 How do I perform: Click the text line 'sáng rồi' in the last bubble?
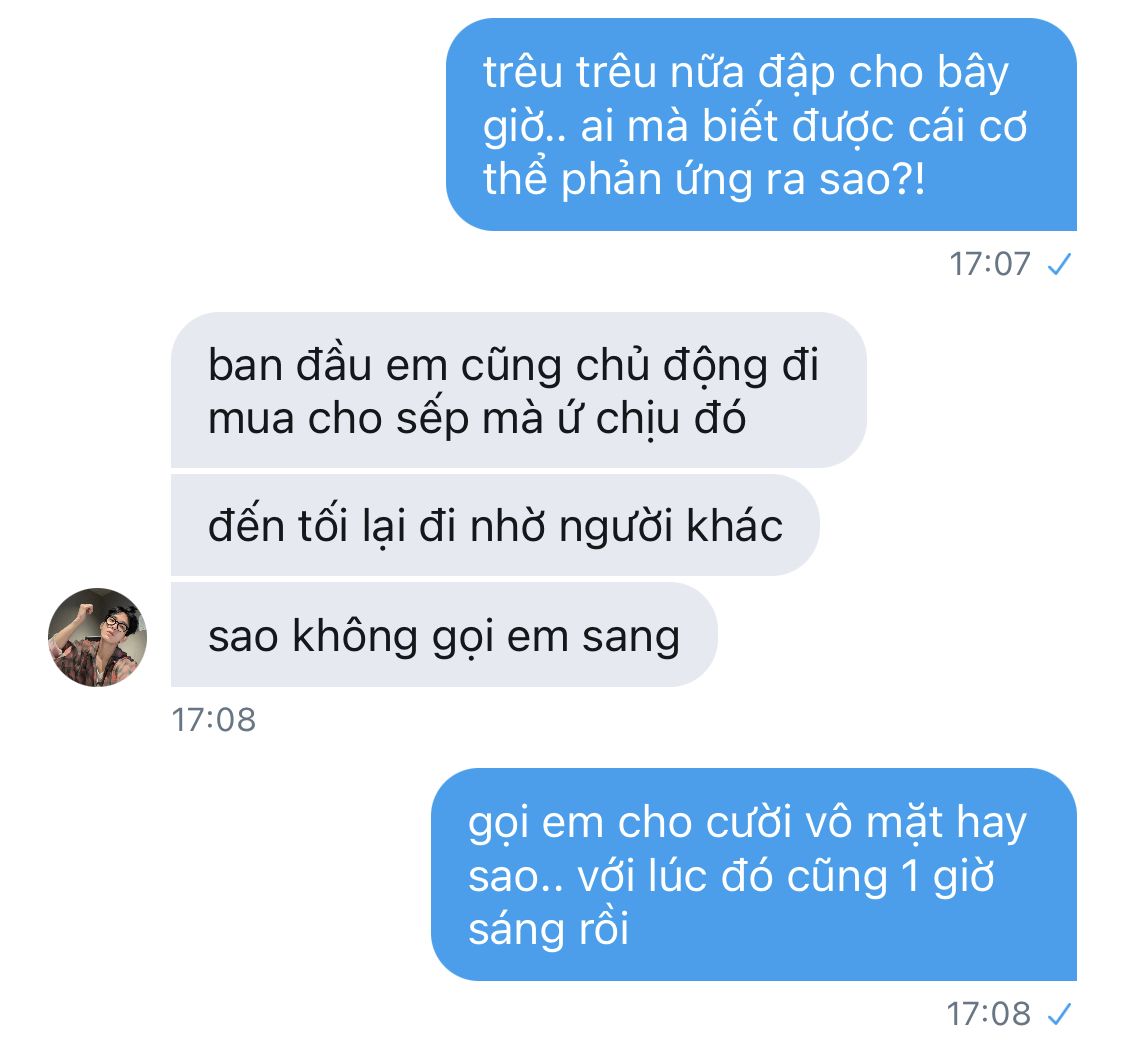pyautogui.click(x=548, y=928)
